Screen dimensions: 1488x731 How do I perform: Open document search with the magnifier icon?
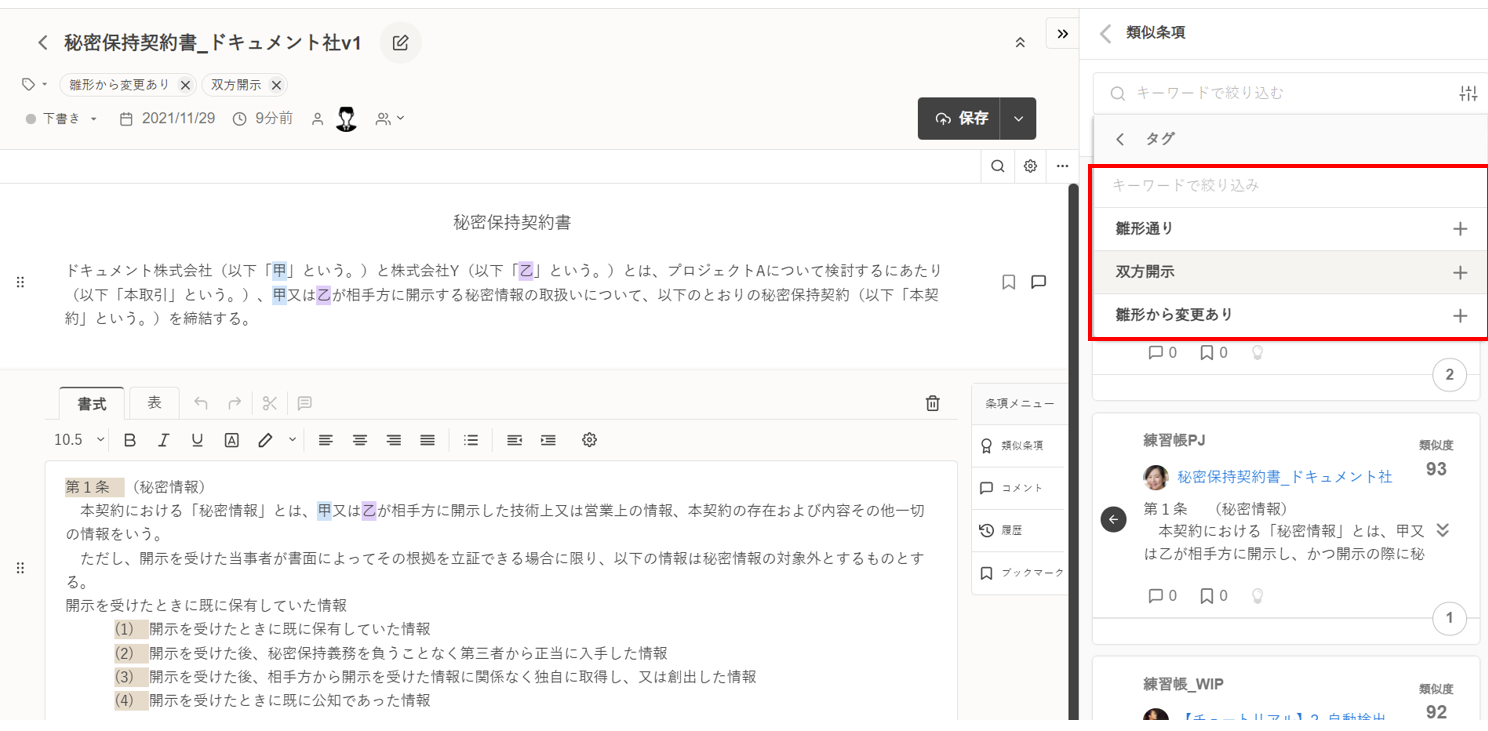click(x=997, y=167)
